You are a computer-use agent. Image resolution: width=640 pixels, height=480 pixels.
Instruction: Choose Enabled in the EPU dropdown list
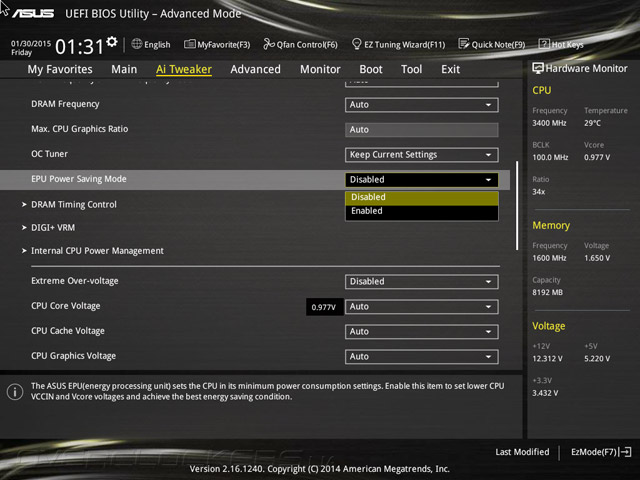422,211
